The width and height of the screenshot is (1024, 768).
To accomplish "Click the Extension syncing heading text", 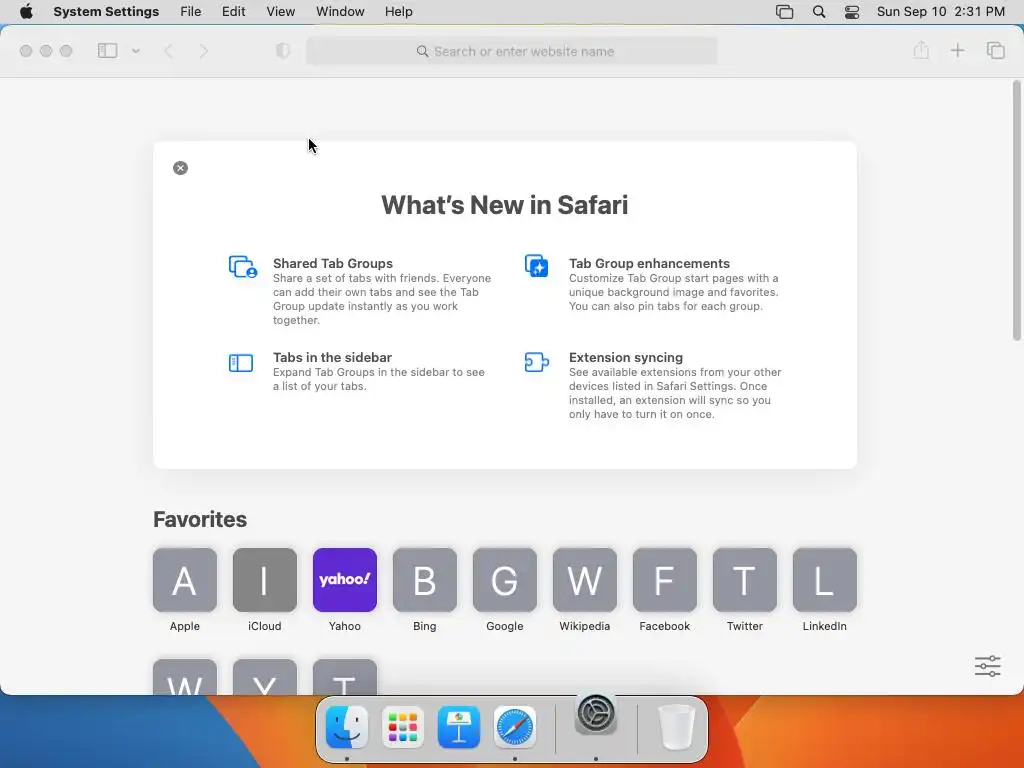I will point(626,357).
